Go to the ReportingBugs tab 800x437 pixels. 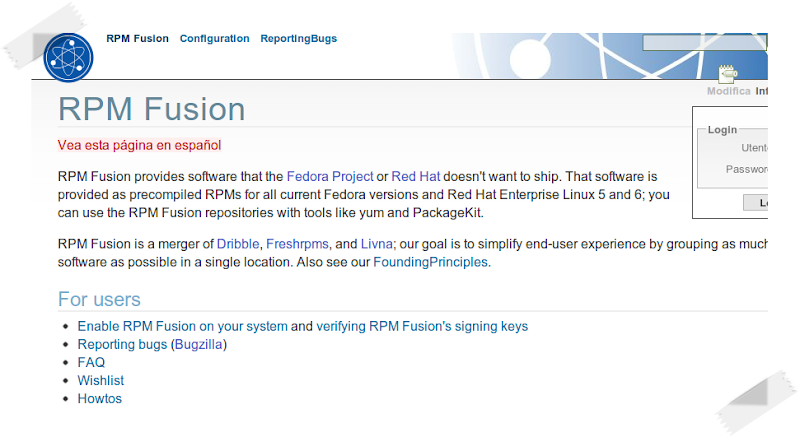pos(298,39)
